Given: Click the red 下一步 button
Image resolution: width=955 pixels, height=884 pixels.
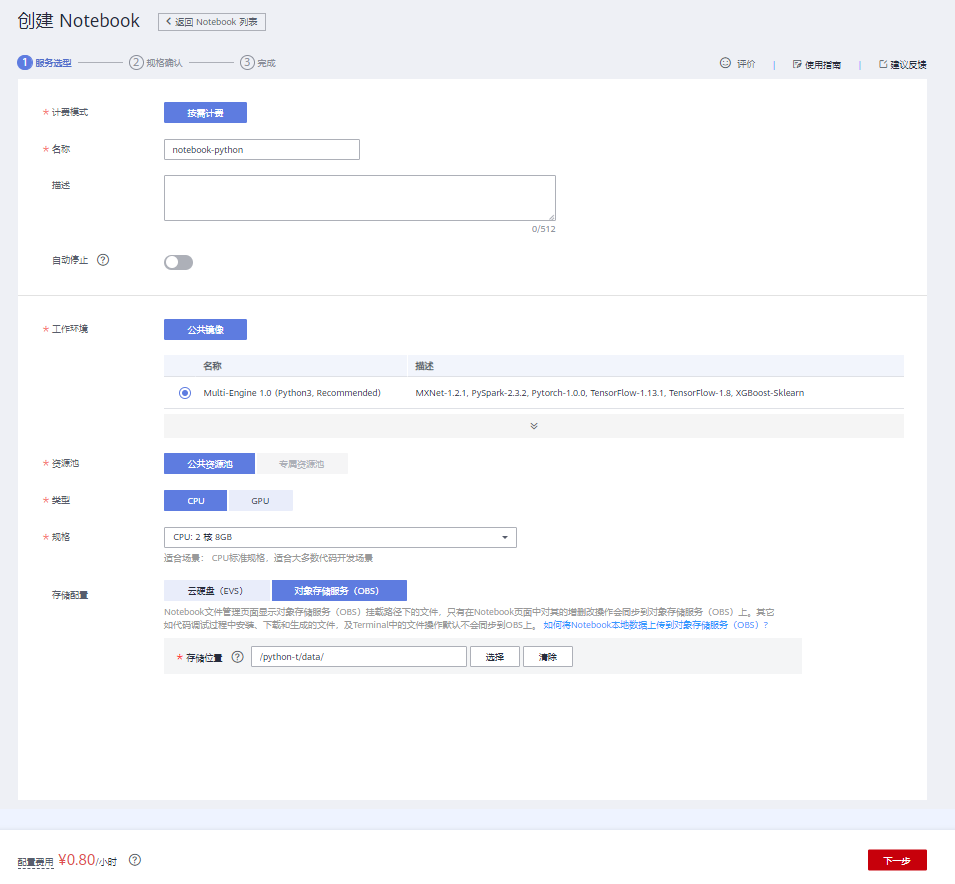Looking at the screenshot, I should (x=897, y=860).
